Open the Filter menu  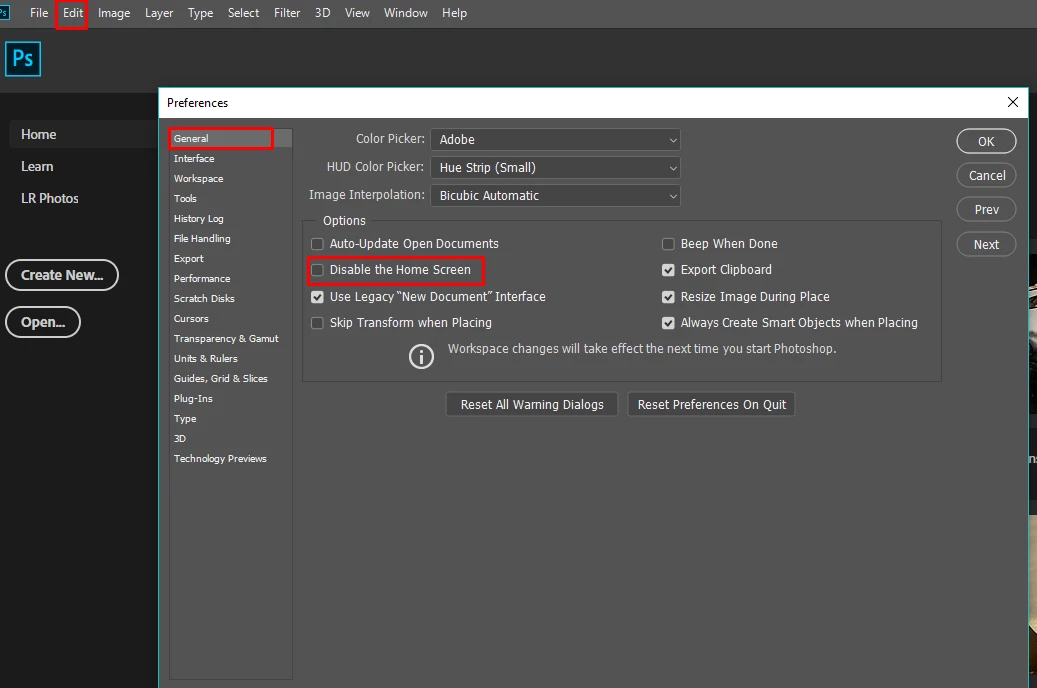[287, 13]
